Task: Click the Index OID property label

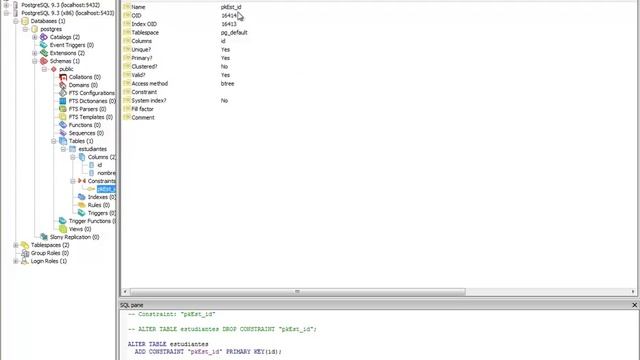Action: click(x=144, y=24)
